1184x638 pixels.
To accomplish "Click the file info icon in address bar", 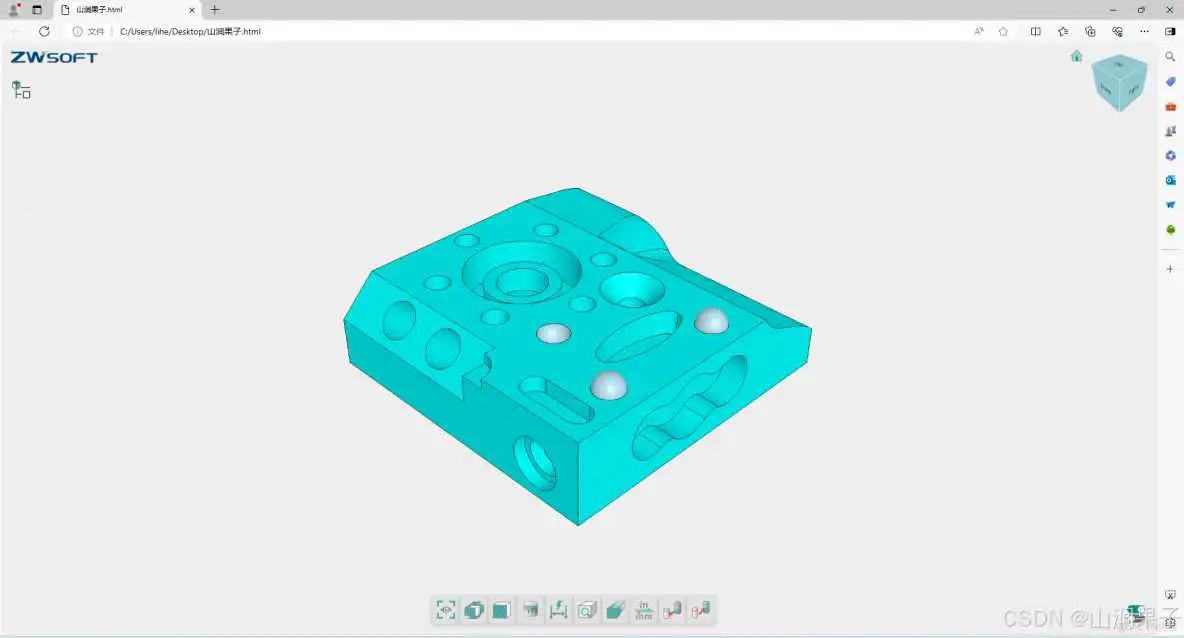I will coord(77,31).
